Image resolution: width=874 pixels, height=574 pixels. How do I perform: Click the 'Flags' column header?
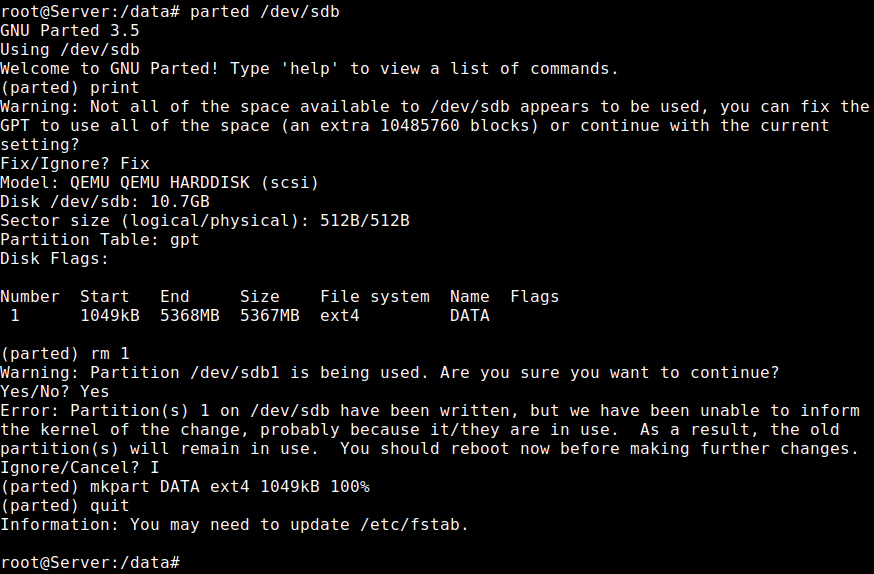[x=535, y=296]
